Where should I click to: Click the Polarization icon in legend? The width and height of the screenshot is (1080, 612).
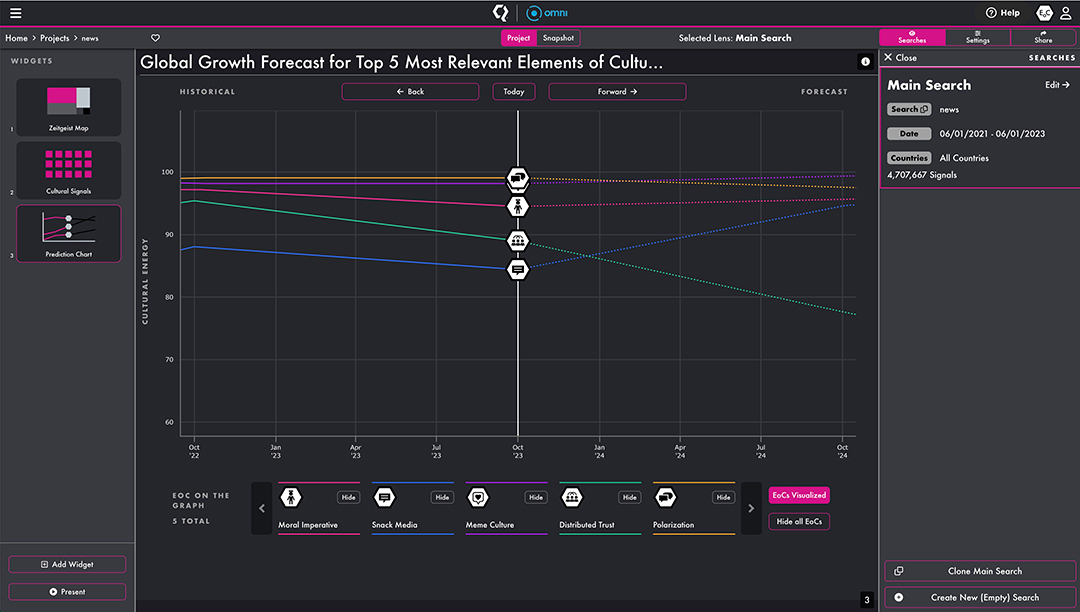point(665,497)
